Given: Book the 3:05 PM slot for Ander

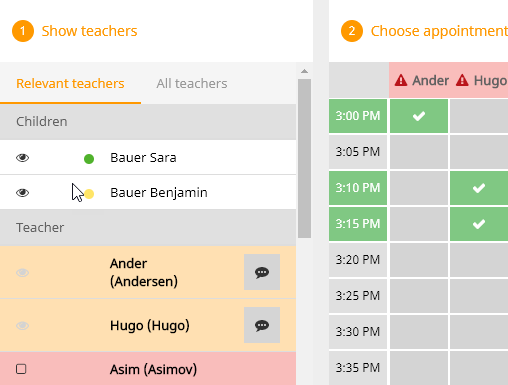Looking at the screenshot, I should click(419, 152).
